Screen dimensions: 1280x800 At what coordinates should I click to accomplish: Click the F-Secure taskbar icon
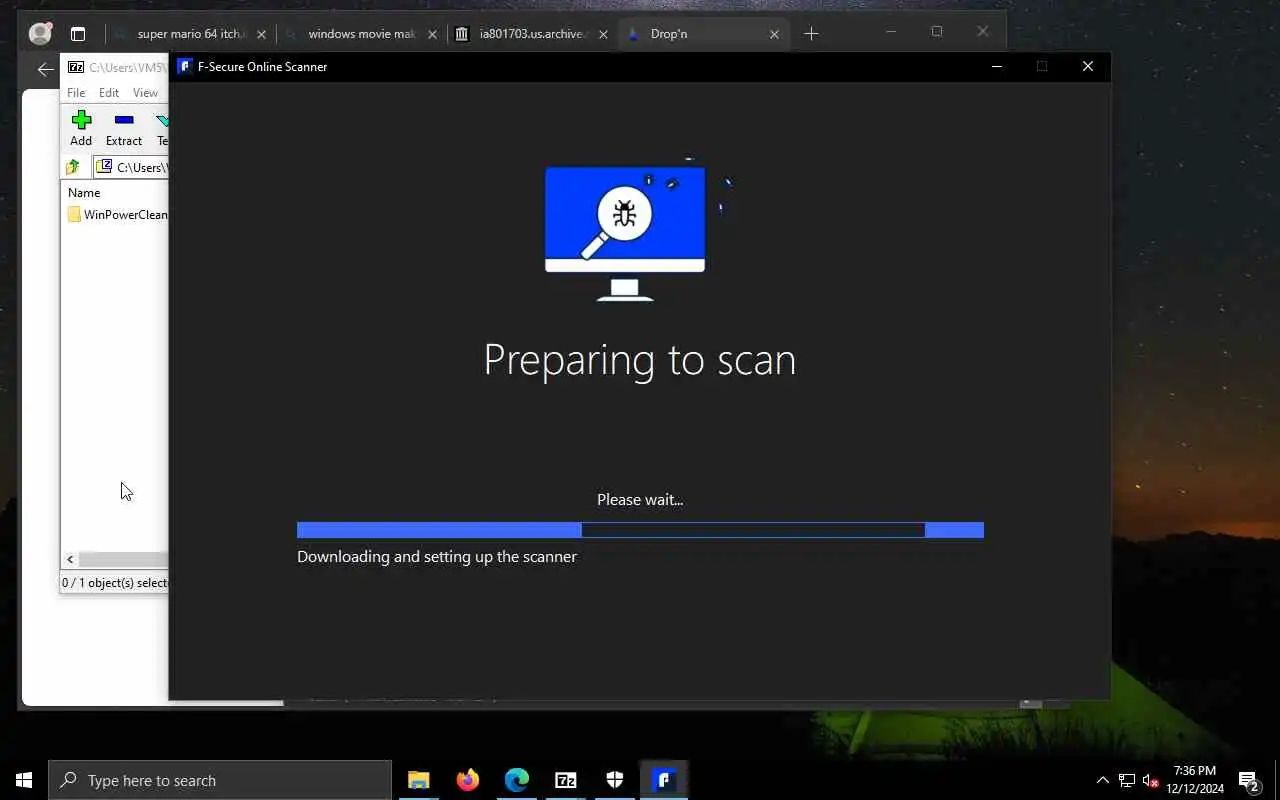(x=664, y=780)
